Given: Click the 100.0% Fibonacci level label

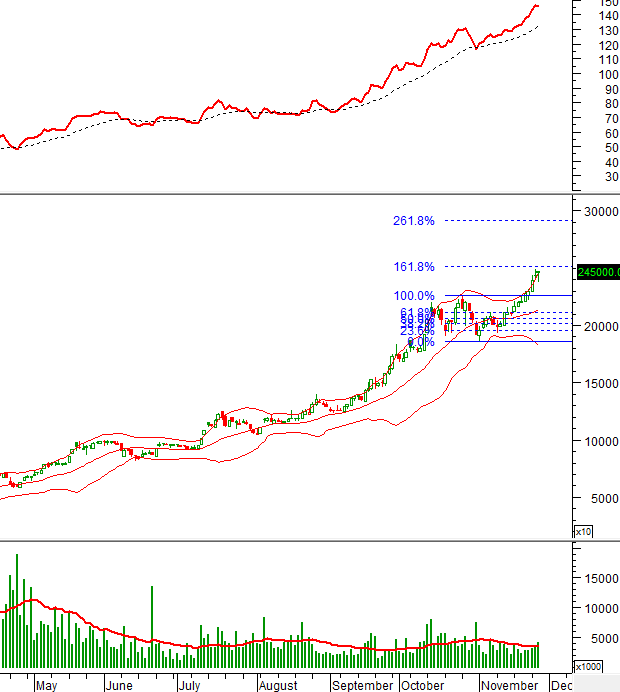Looking at the screenshot, I should pyautogui.click(x=413, y=296).
